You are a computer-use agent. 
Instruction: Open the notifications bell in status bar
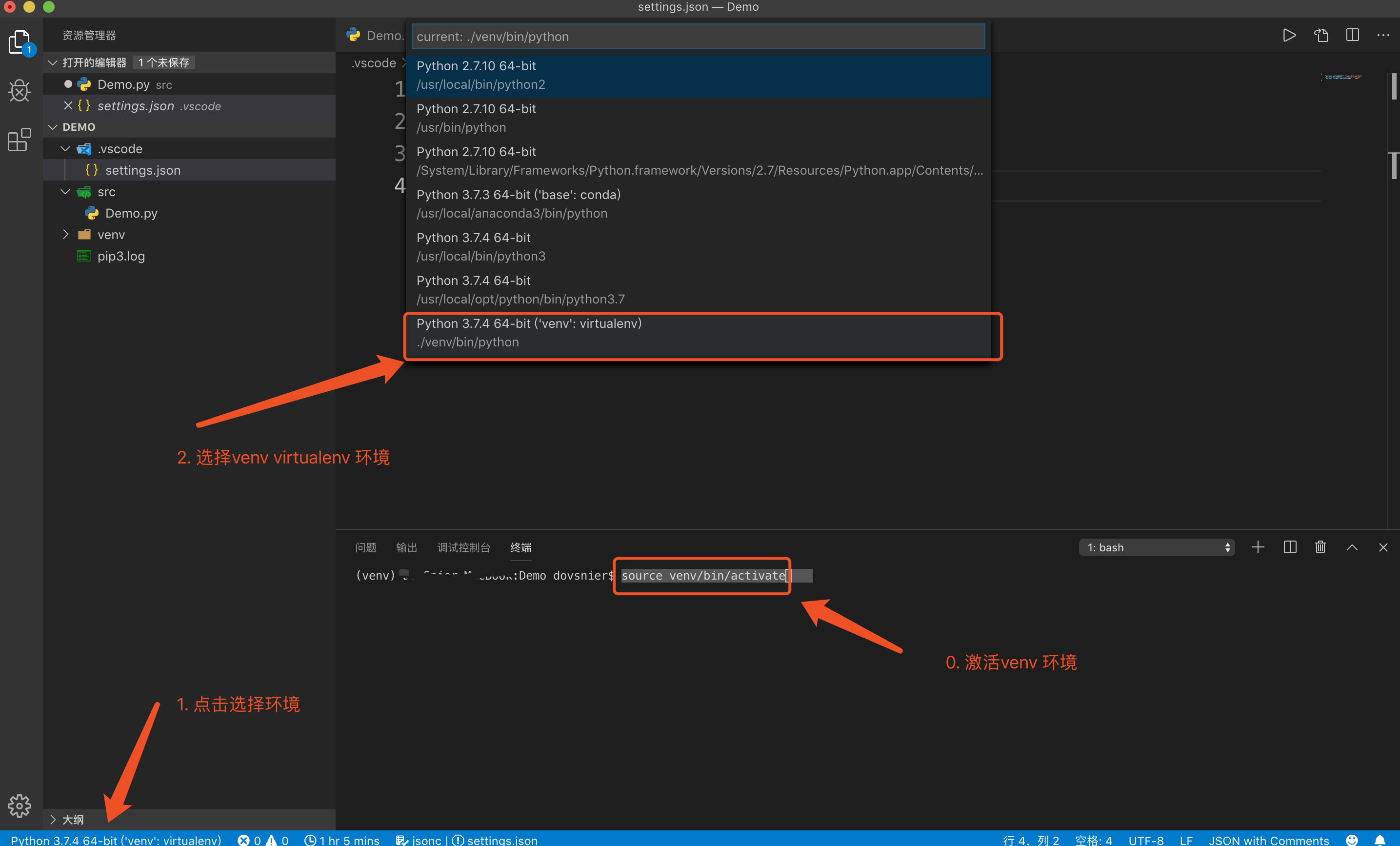(1380, 840)
